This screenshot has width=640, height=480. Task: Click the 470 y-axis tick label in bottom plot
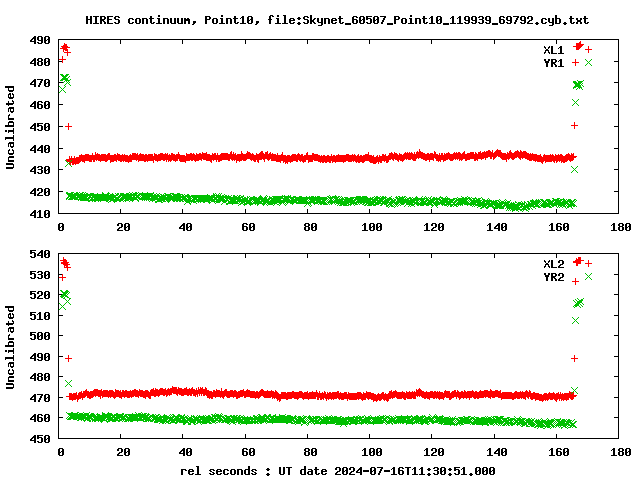[40, 398]
